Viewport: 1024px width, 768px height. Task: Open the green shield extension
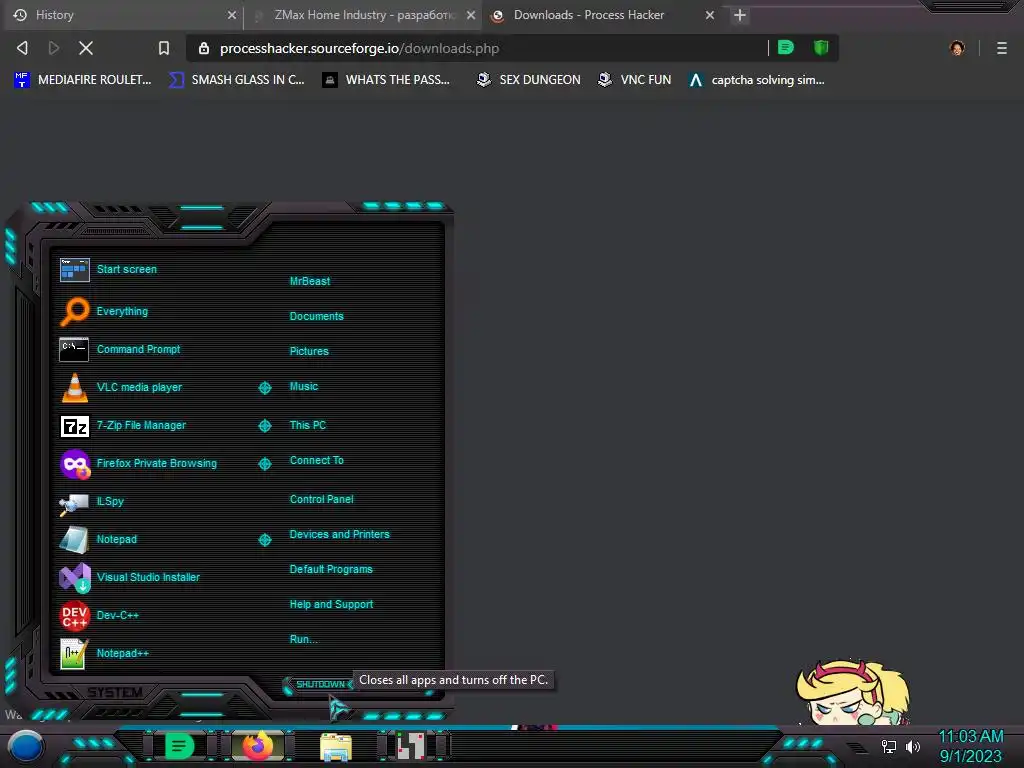pos(821,47)
